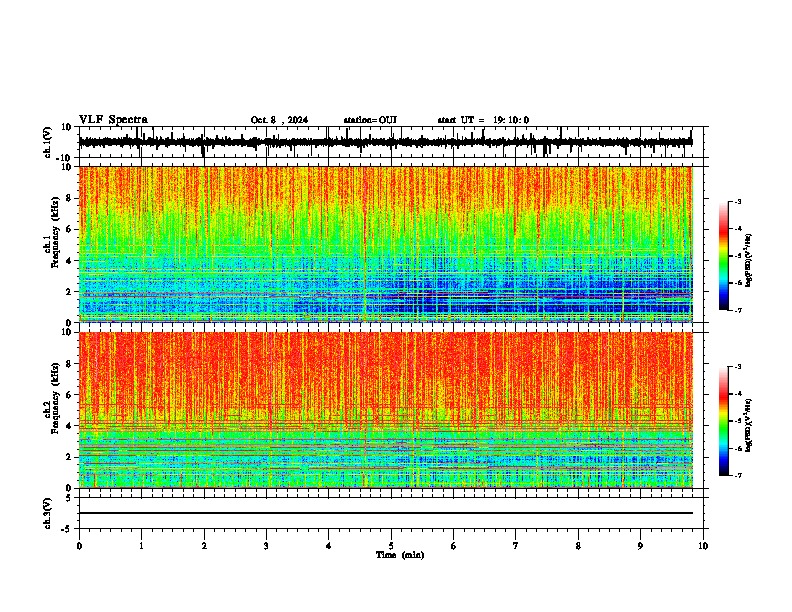Click the color scale bar beside ch.2 spectrogram
The height and width of the screenshot is (612, 792).
pyautogui.click(x=724, y=421)
